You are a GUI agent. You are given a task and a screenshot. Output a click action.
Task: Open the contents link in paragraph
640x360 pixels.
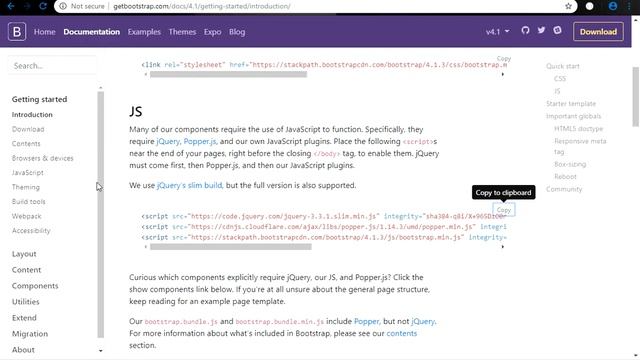(x=402, y=333)
